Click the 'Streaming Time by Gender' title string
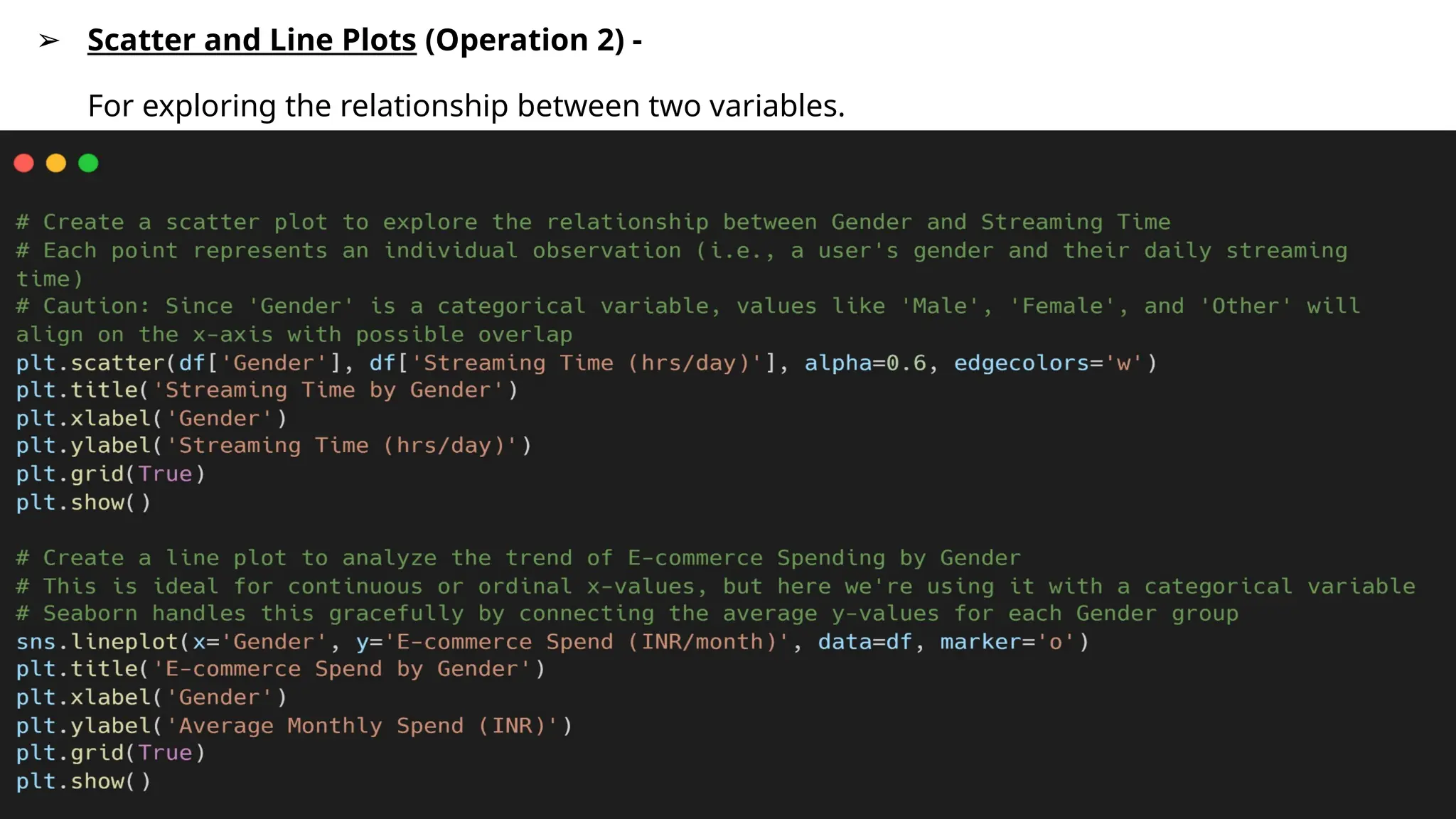 point(328,390)
